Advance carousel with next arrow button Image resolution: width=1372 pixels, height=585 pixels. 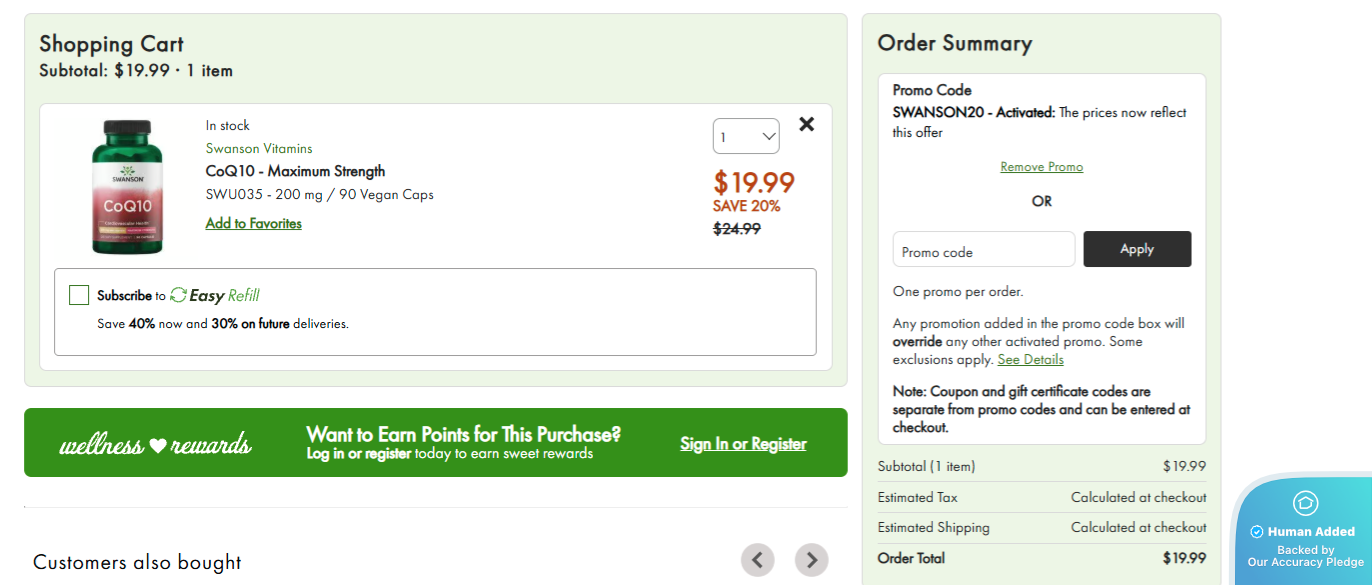click(x=811, y=559)
